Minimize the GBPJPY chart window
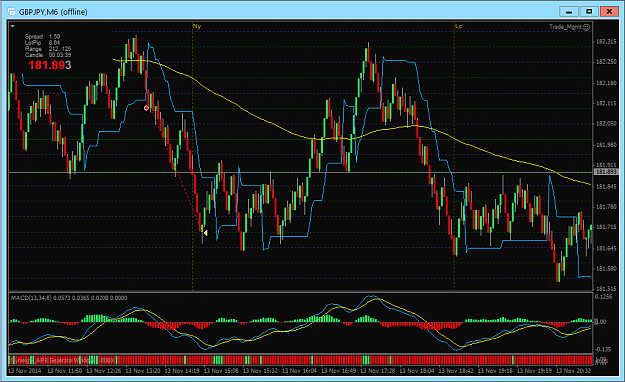 click(569, 12)
